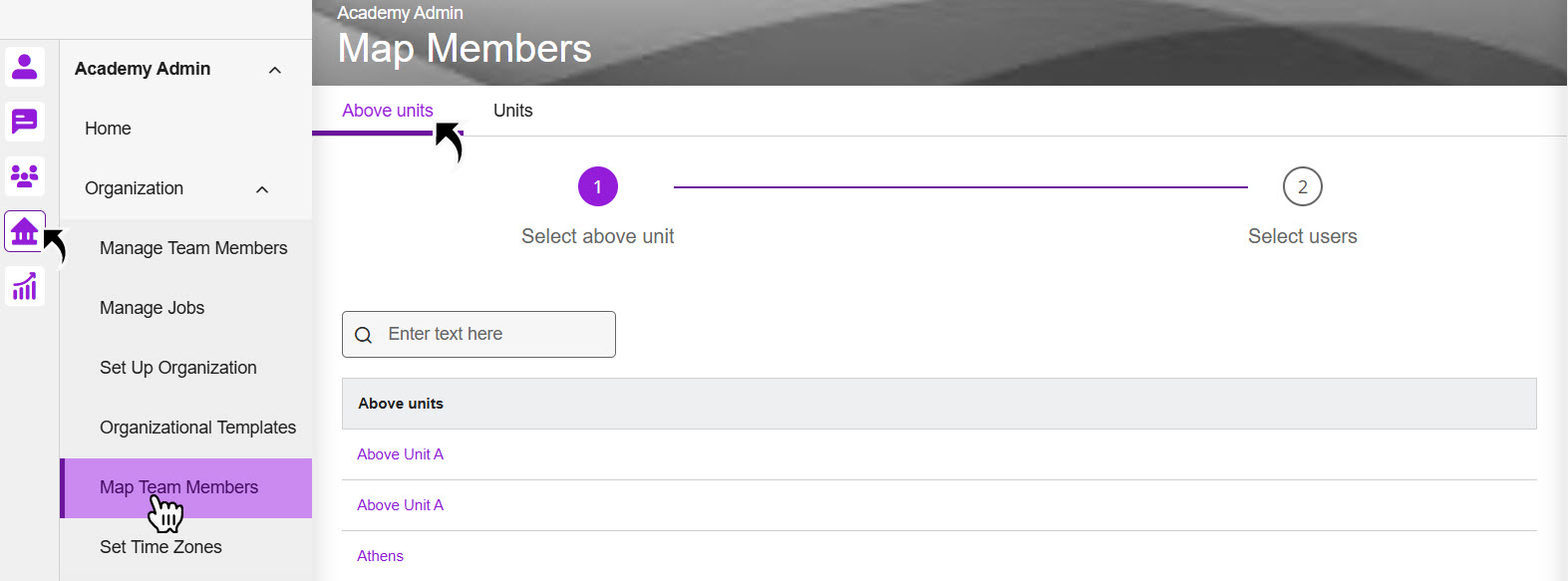
Task: Click the chat message sidebar icon
Action: pyautogui.click(x=25, y=122)
